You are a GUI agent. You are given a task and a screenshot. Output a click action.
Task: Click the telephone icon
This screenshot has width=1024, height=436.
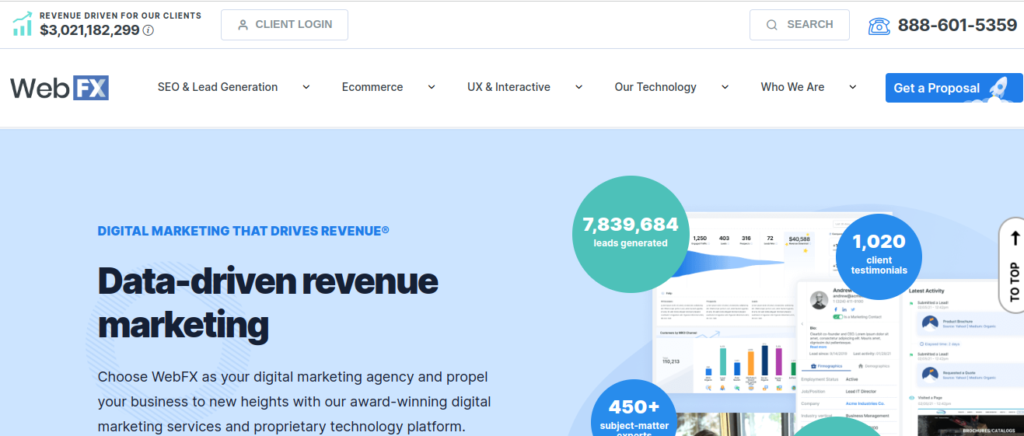click(879, 25)
